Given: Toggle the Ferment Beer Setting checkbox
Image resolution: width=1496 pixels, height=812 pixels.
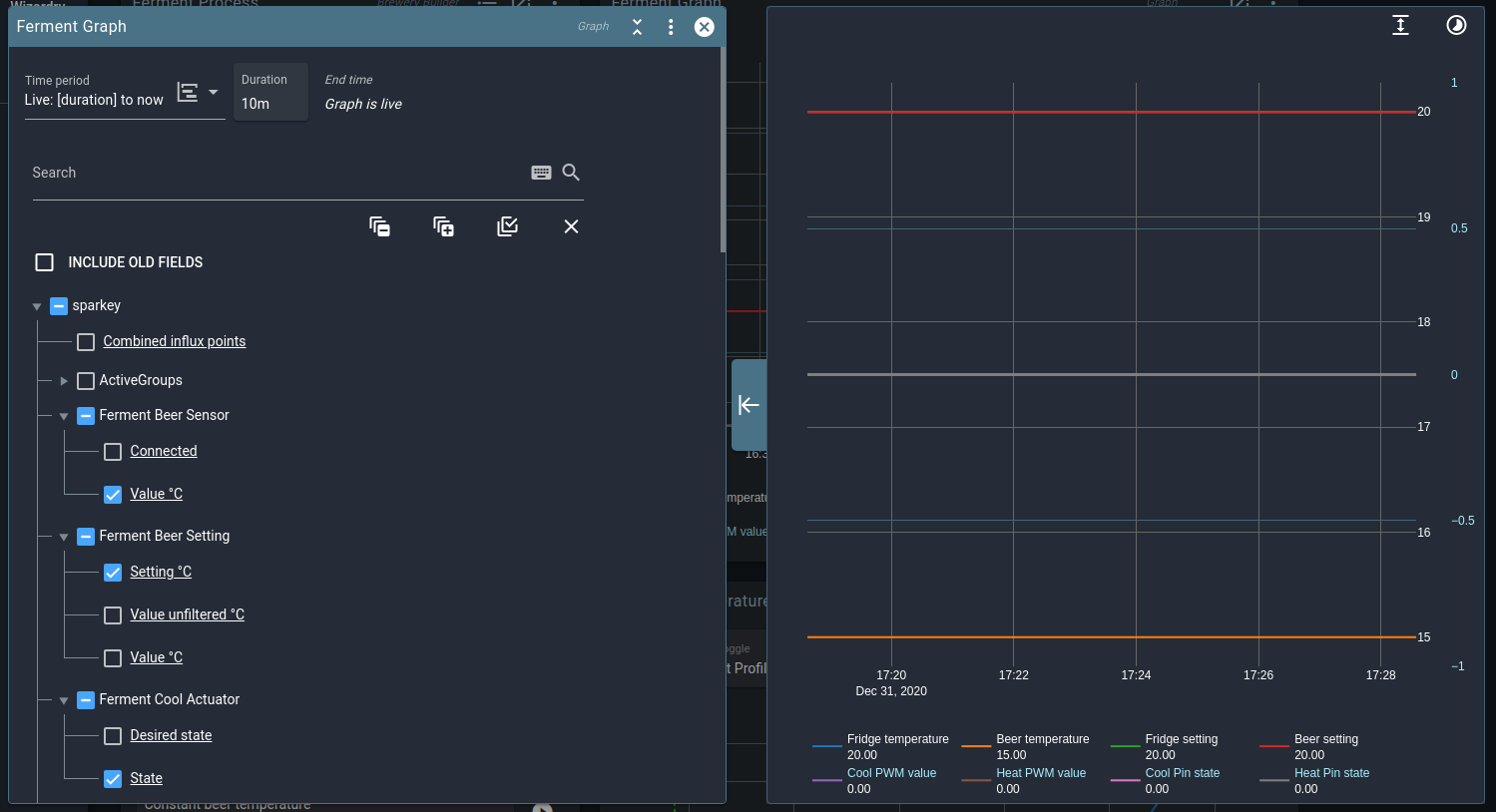Looking at the screenshot, I should coord(86,537).
